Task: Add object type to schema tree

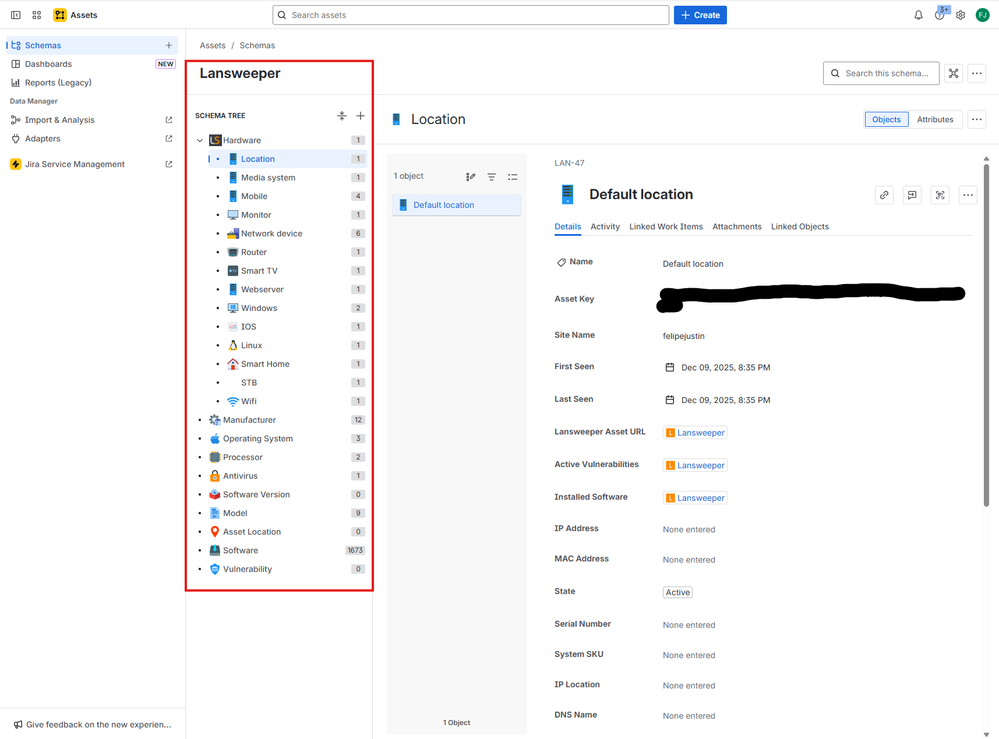Action: tap(361, 115)
